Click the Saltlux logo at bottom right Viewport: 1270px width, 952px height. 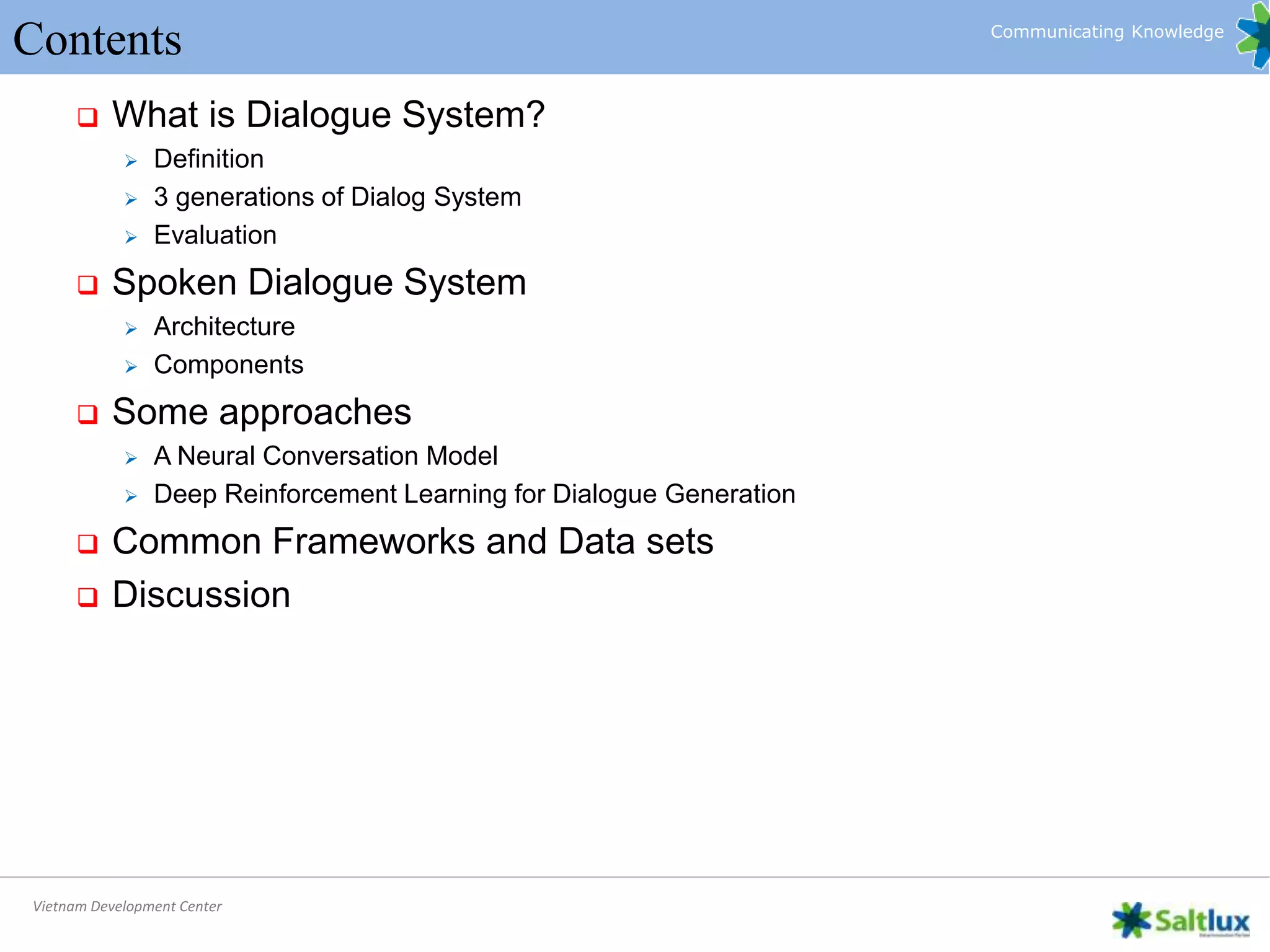[x=1181, y=920]
